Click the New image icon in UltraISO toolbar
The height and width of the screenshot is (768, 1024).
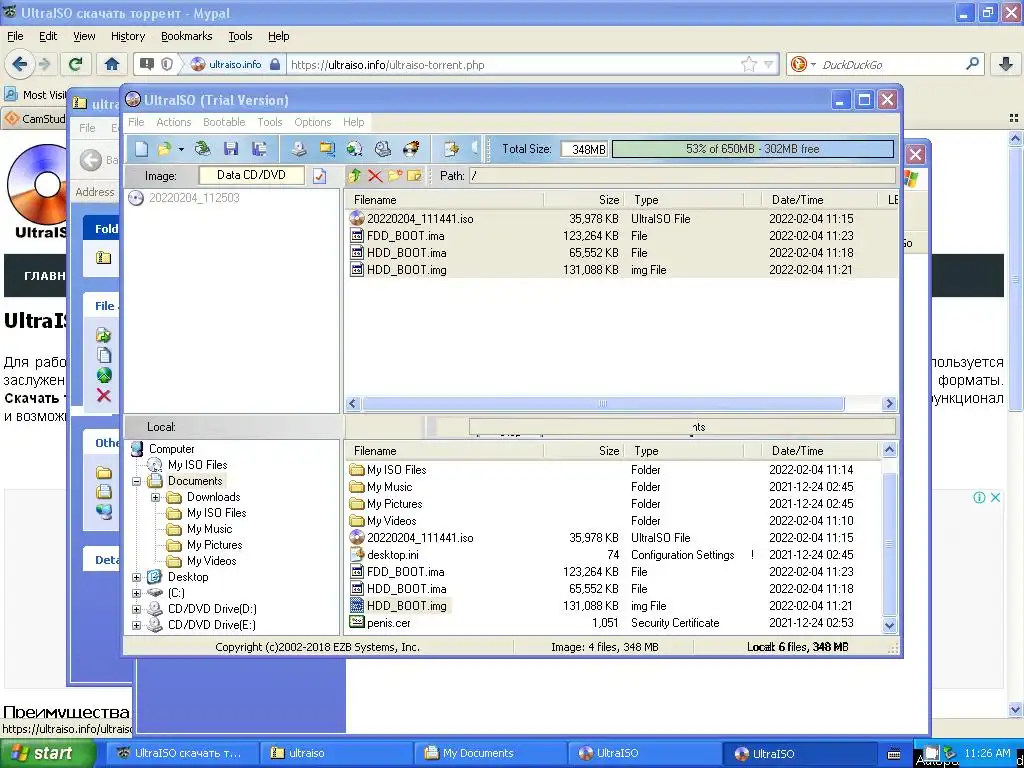tap(141, 149)
